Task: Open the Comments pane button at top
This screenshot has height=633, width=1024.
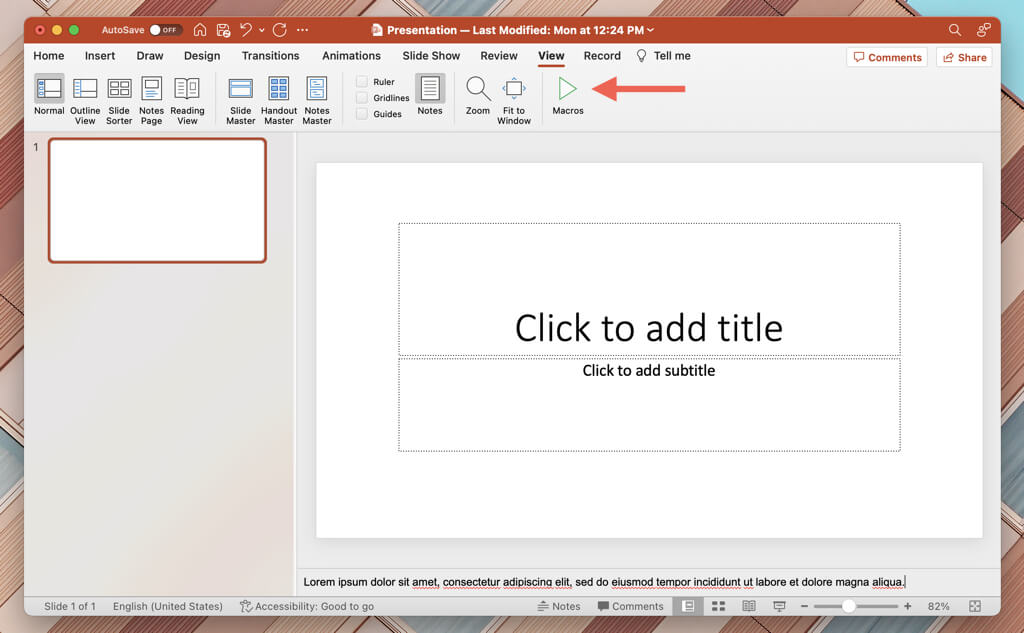Action: pyautogui.click(x=886, y=58)
